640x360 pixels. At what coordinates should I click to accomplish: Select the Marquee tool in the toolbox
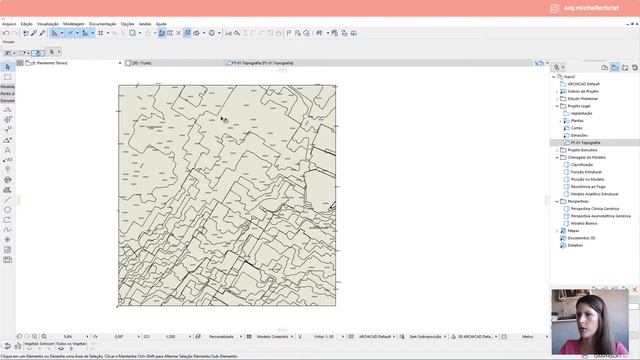(x=7, y=77)
